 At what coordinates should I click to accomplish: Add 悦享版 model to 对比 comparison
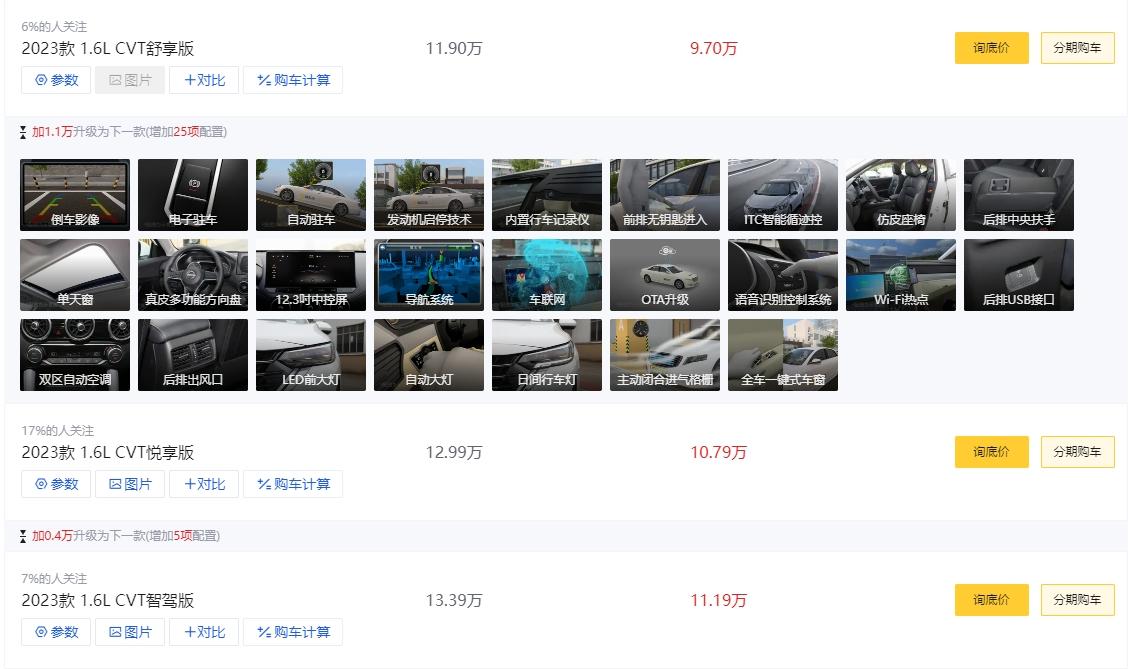coord(205,484)
